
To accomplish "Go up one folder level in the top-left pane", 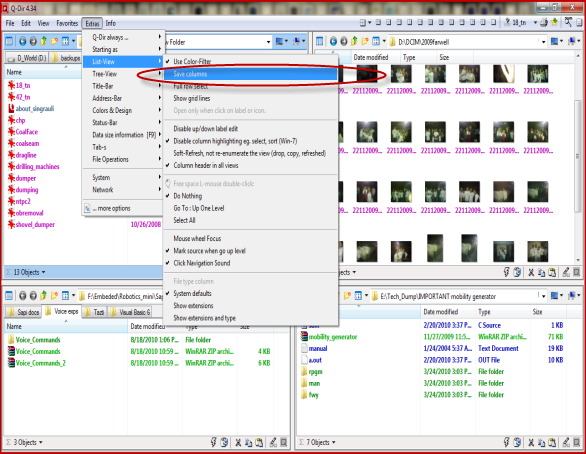I will point(43,41).
